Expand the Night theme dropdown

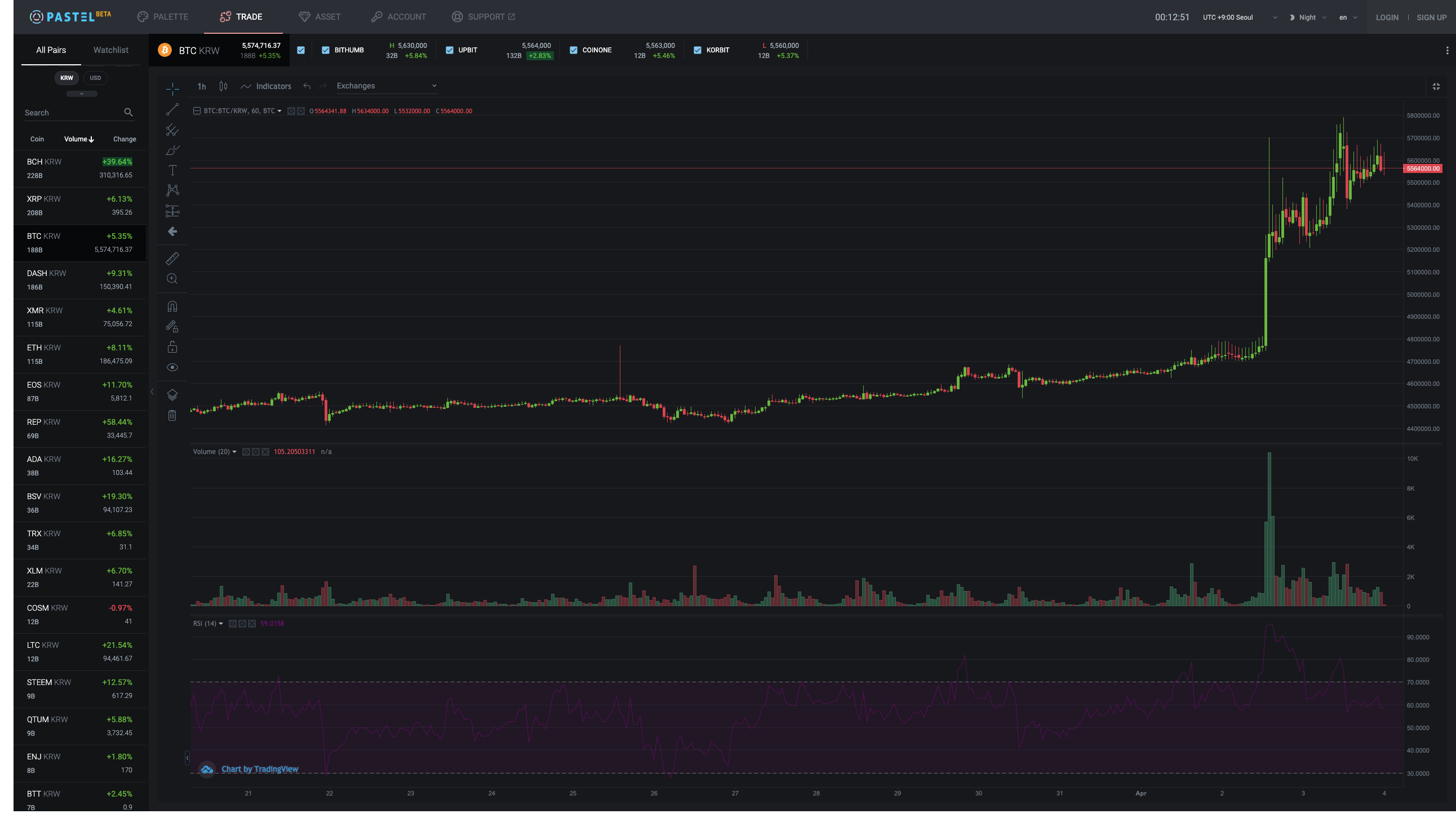click(x=1308, y=17)
